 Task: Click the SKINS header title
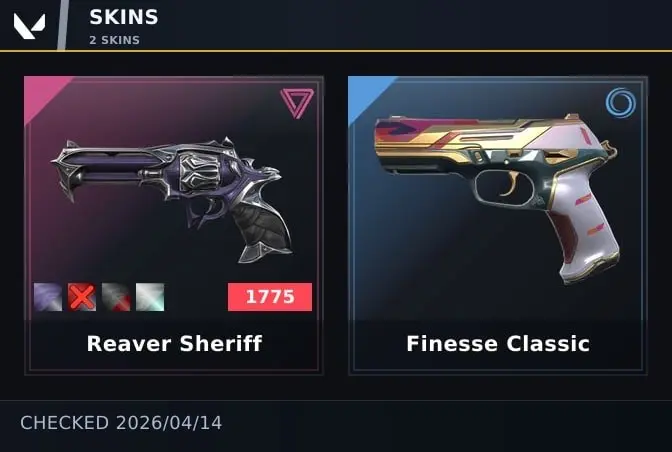click(x=124, y=17)
